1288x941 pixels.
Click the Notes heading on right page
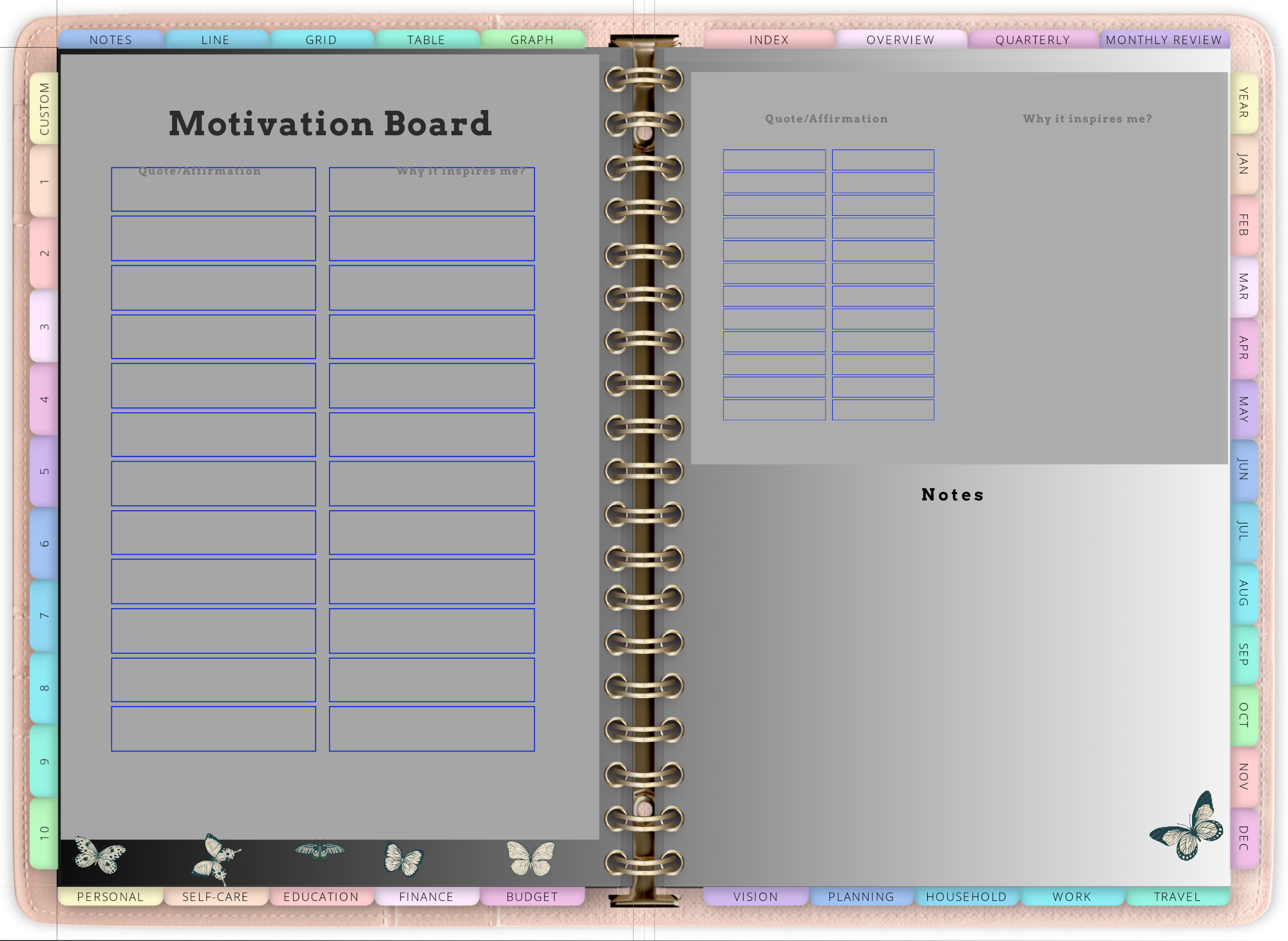[x=952, y=495]
